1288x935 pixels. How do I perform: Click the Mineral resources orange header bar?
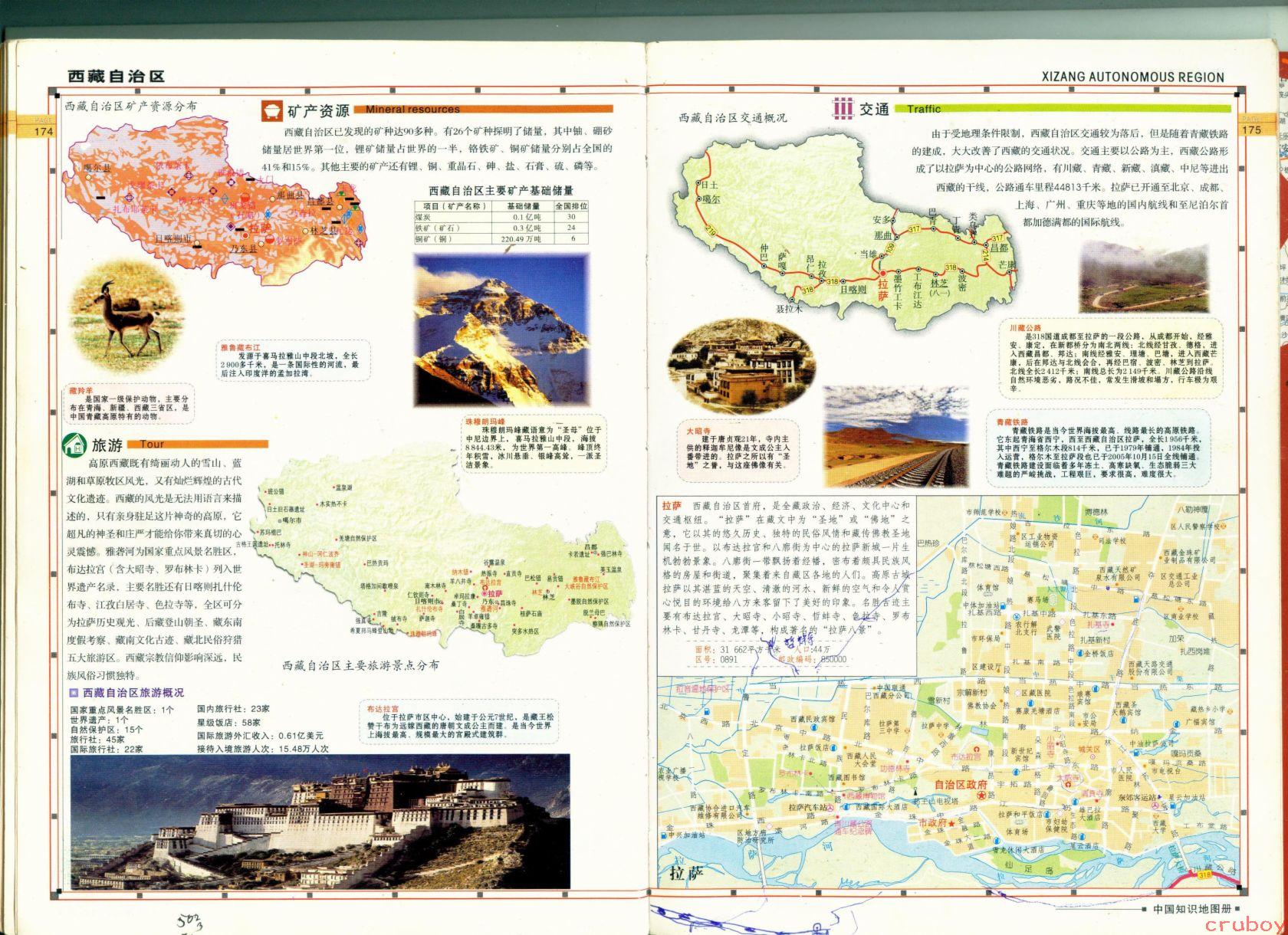click(484, 109)
